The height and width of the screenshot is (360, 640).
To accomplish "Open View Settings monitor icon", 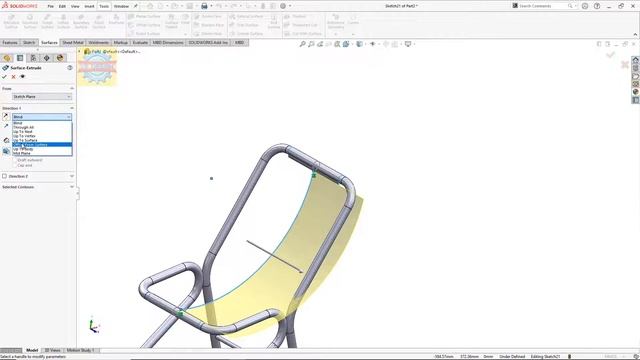I will coord(408,44).
